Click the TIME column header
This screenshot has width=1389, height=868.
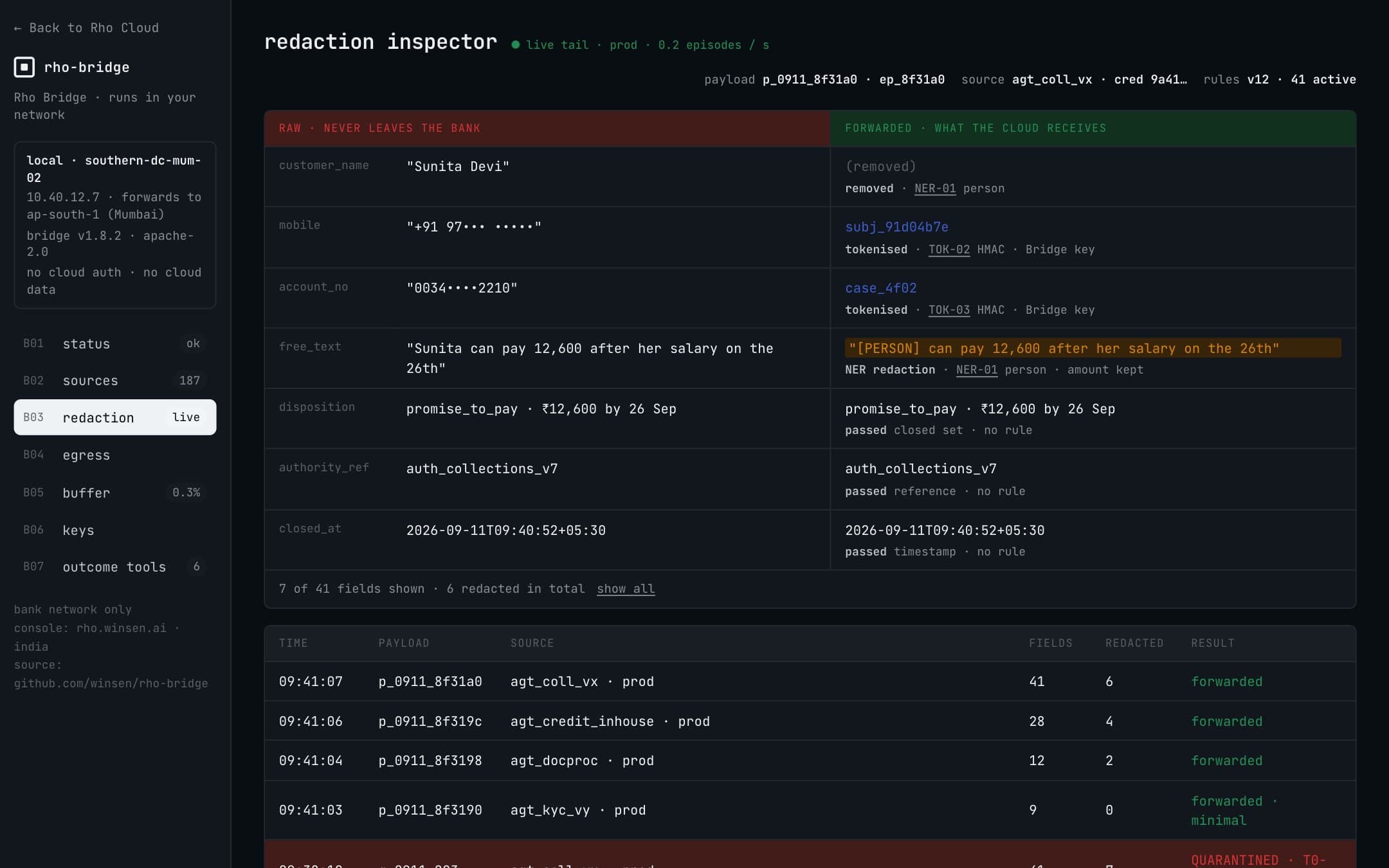pos(293,643)
